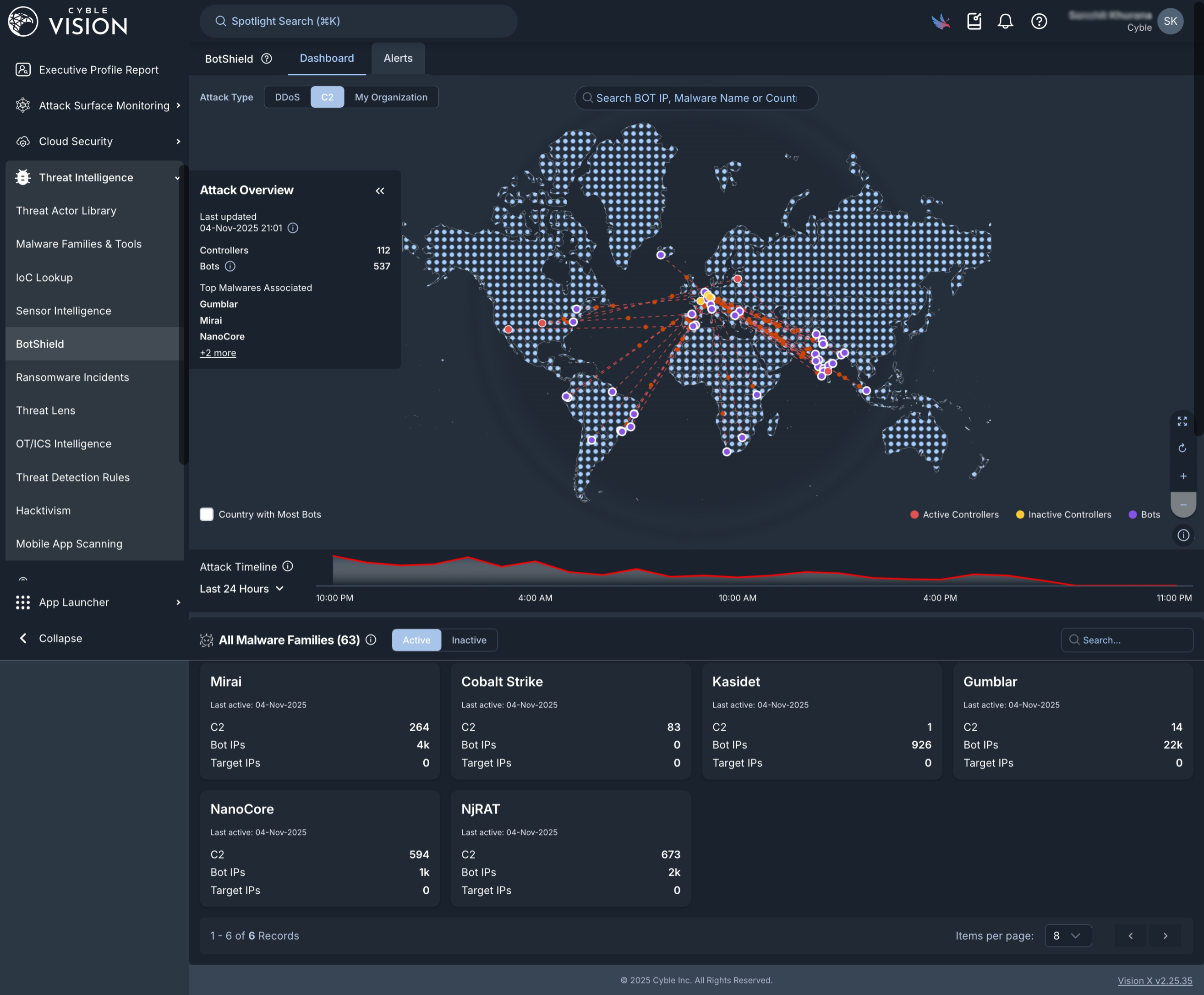The height and width of the screenshot is (995, 1204).
Task: Zoom in on the map with plus
Action: point(1183,476)
